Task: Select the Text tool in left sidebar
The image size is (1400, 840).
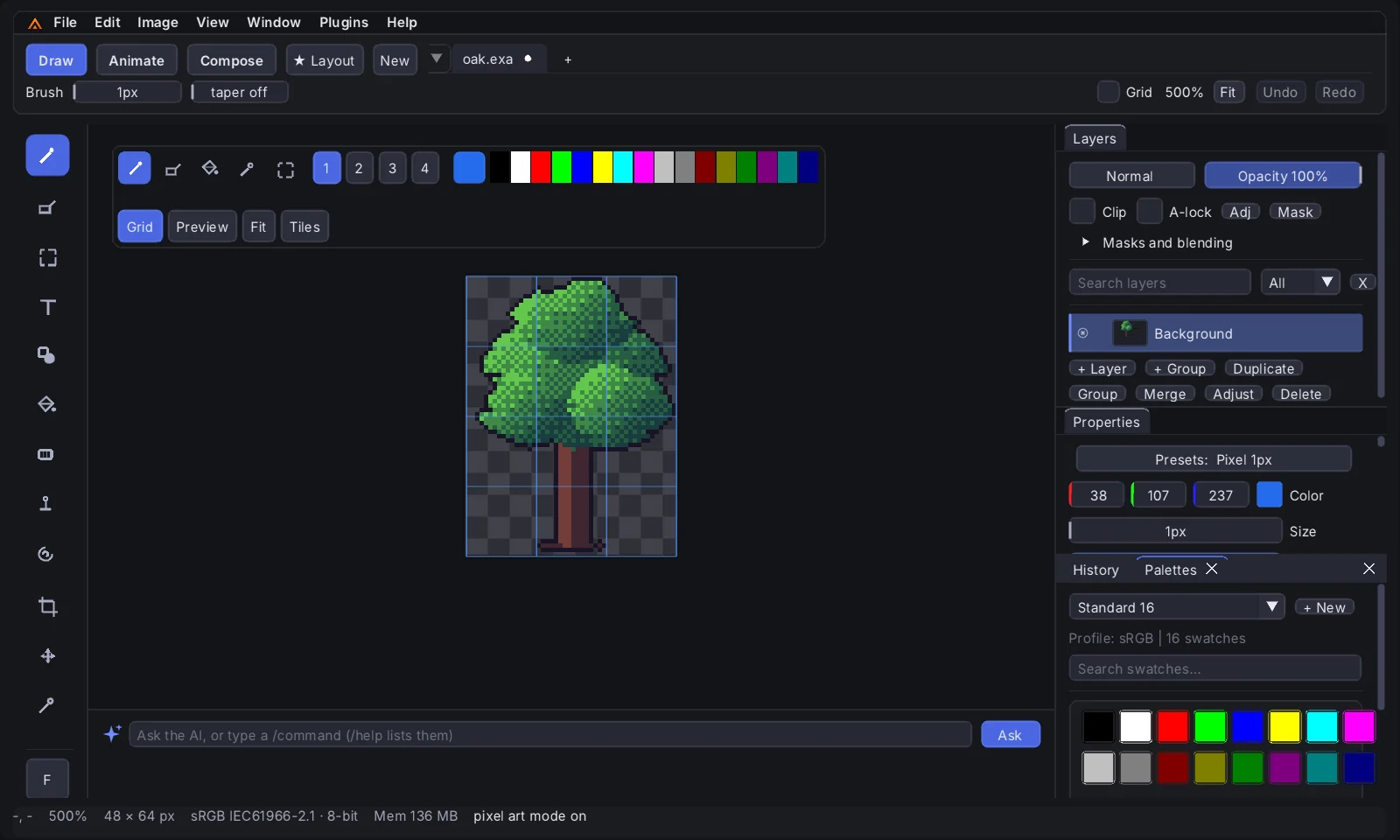Action: (x=47, y=307)
